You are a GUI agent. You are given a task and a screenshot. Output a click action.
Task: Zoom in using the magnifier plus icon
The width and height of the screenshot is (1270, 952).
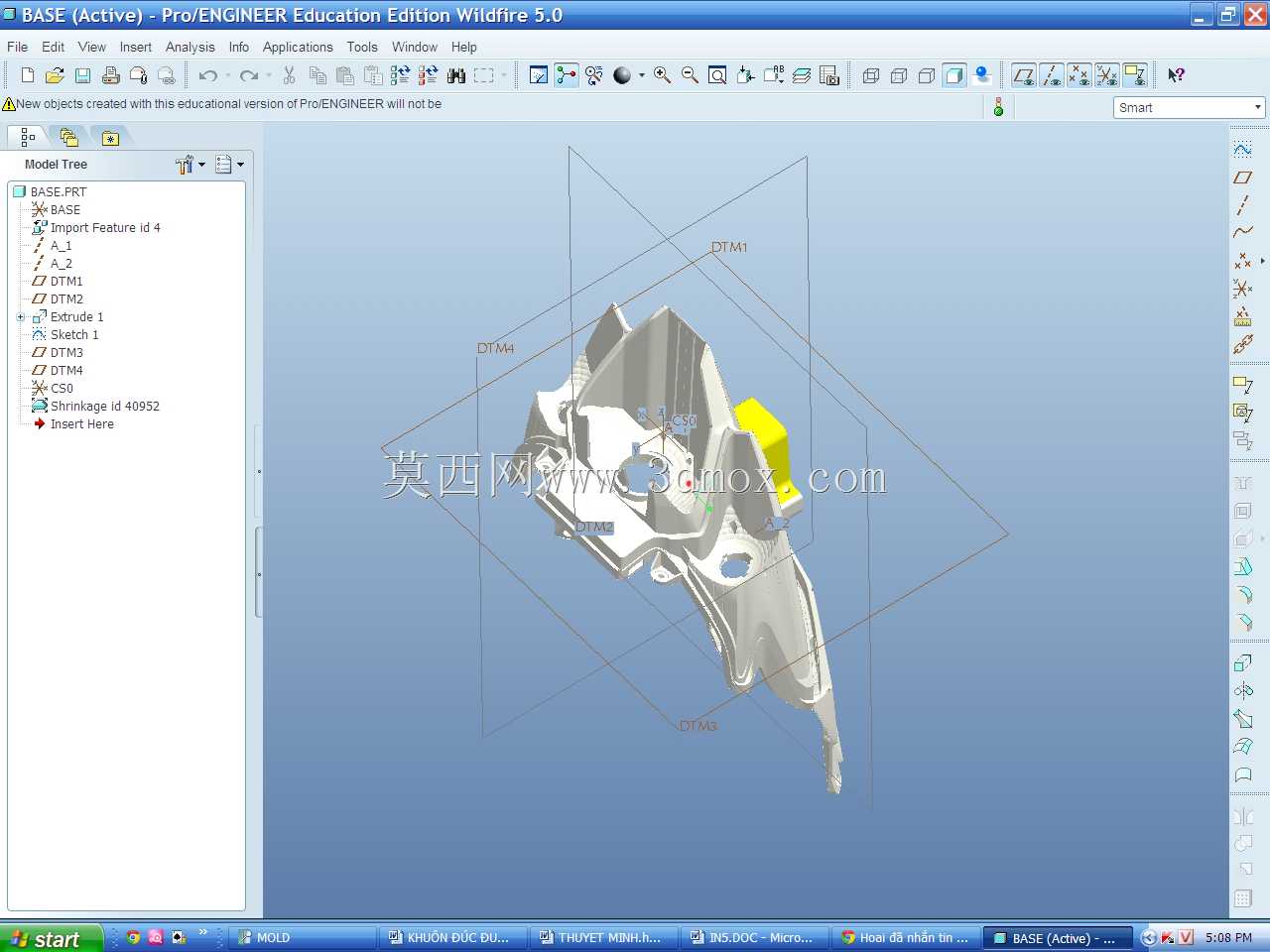(662, 75)
